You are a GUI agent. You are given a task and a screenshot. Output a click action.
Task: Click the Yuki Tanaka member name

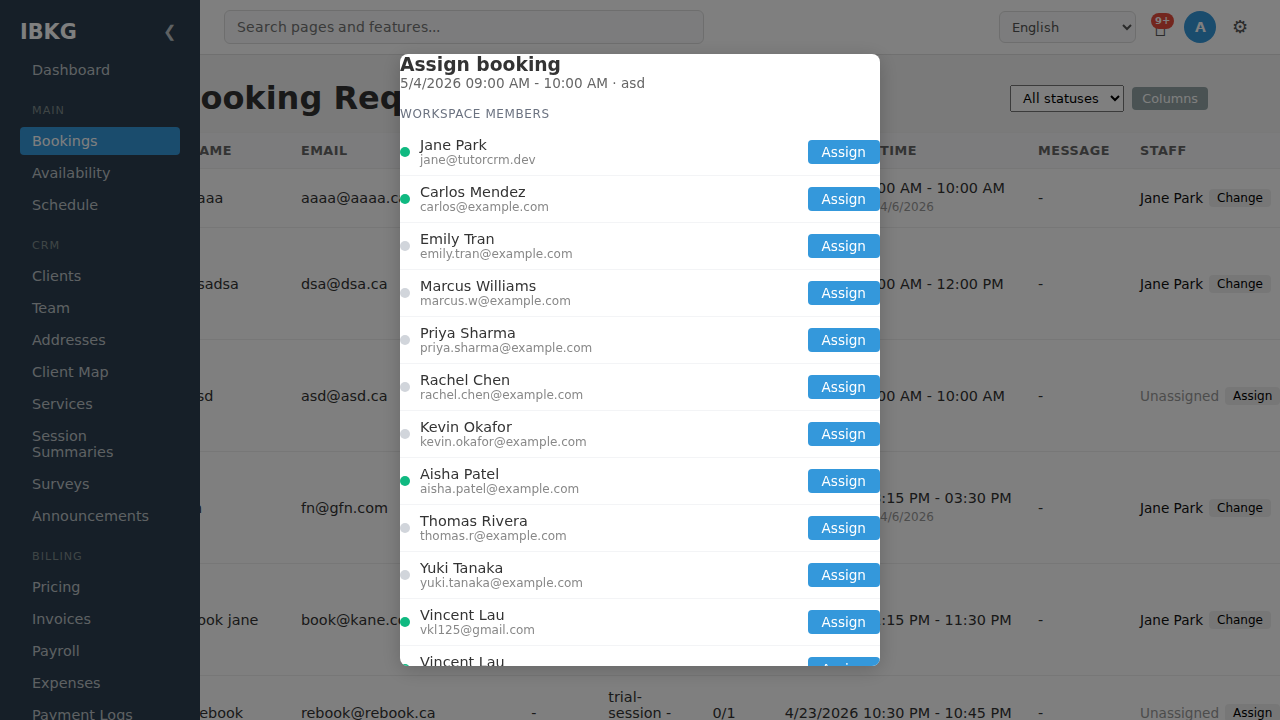(461, 568)
